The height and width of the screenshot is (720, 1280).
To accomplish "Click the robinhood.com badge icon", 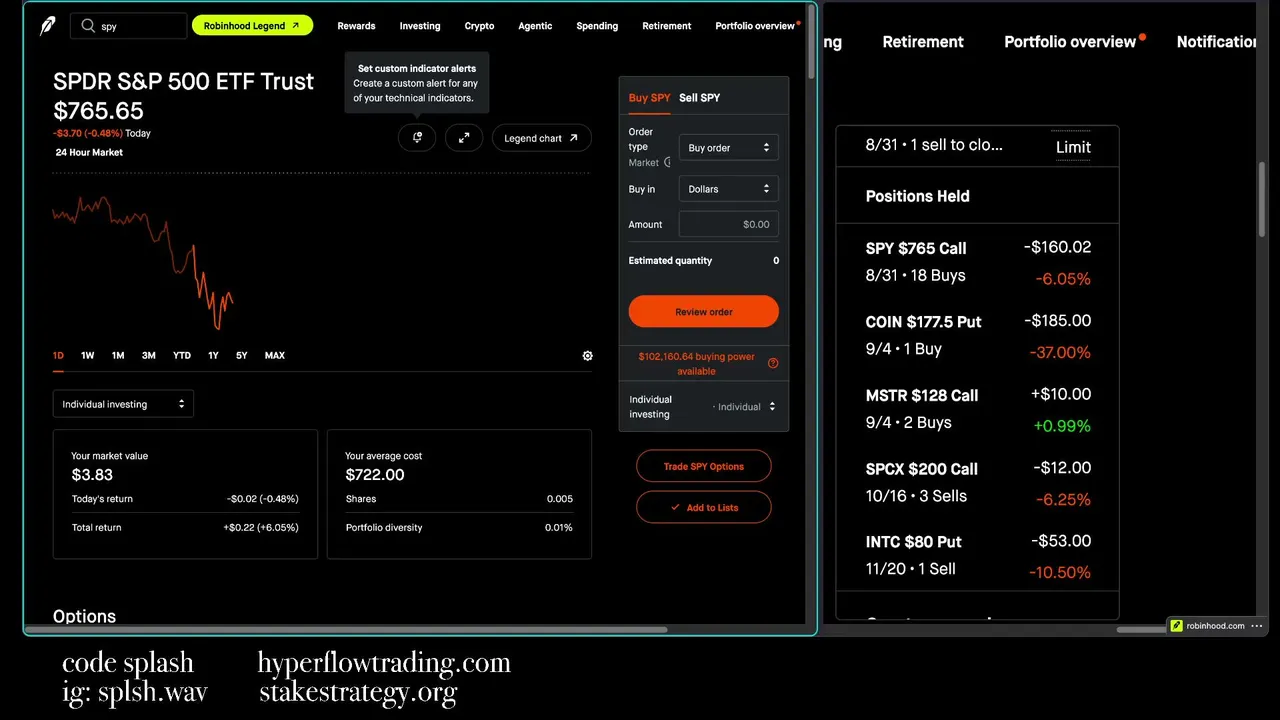I will pos(1177,626).
